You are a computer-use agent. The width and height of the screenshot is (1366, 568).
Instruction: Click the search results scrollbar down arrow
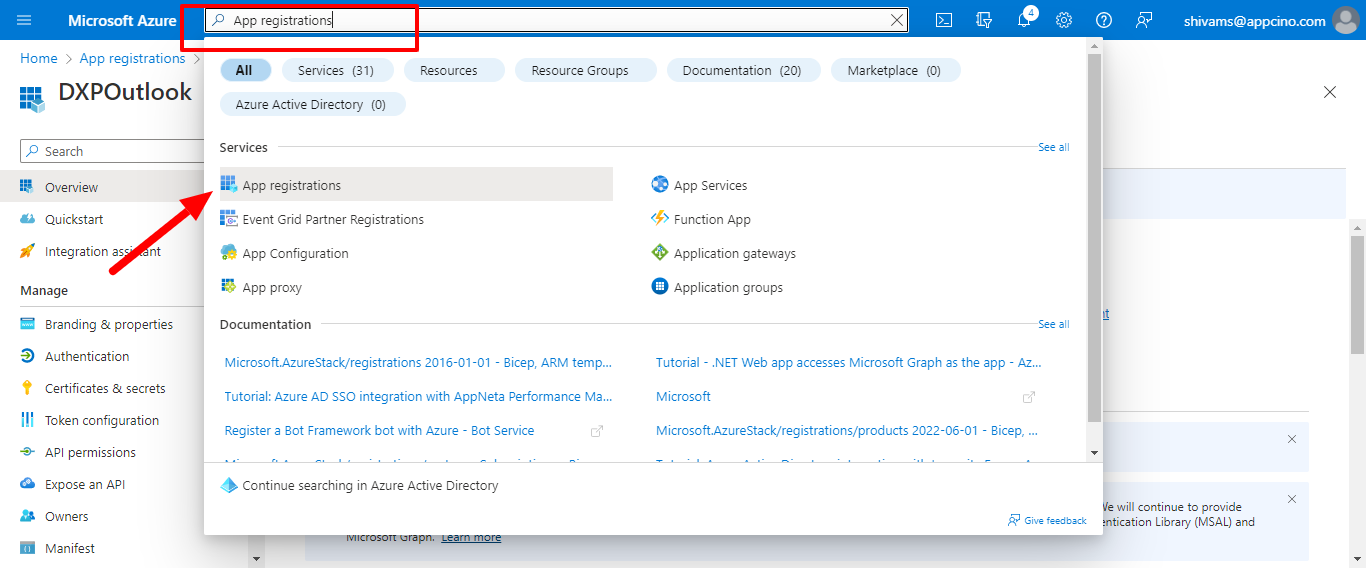(1094, 452)
